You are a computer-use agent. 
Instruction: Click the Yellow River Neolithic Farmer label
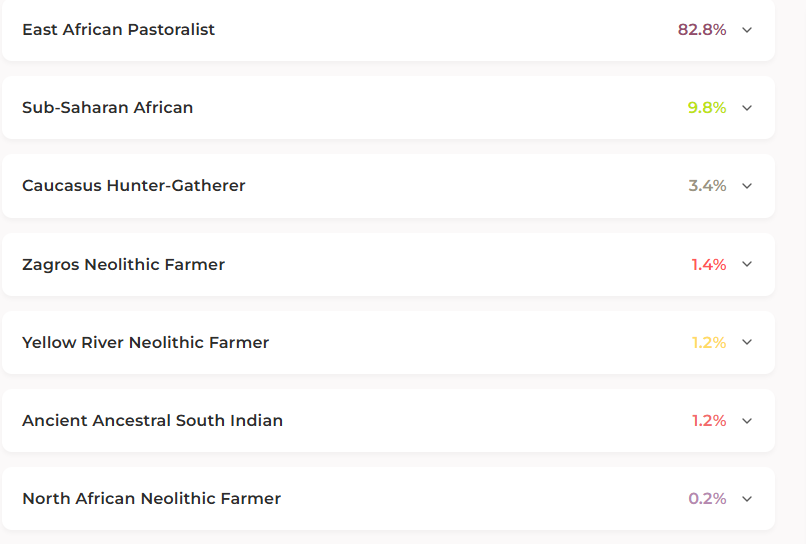click(145, 343)
